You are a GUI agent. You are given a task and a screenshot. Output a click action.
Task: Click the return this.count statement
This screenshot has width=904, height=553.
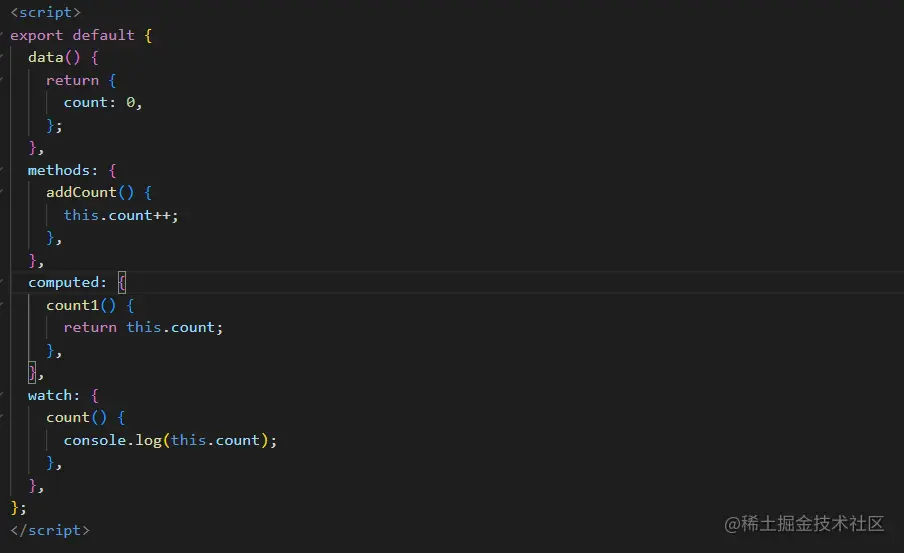tap(143, 328)
